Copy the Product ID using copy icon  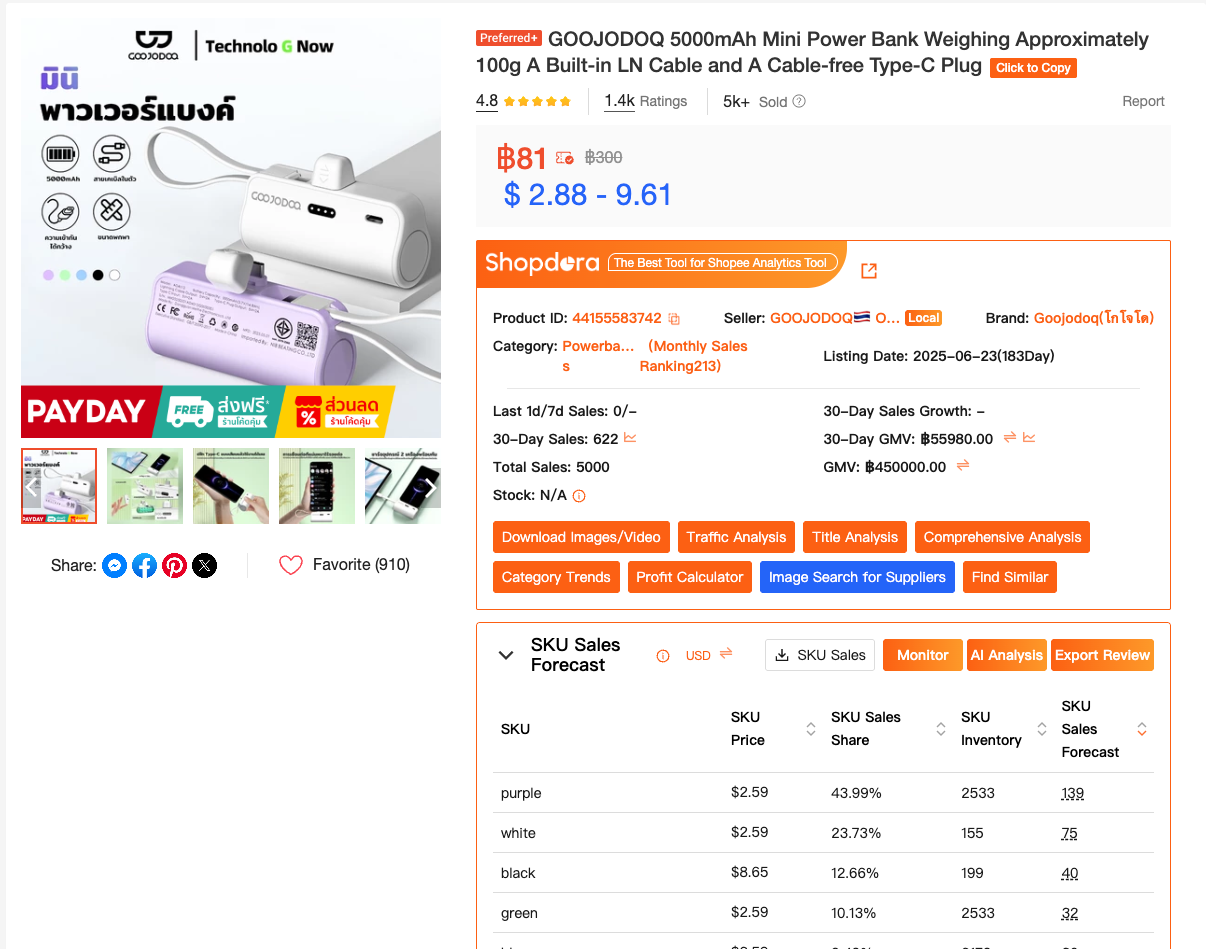pos(674,319)
